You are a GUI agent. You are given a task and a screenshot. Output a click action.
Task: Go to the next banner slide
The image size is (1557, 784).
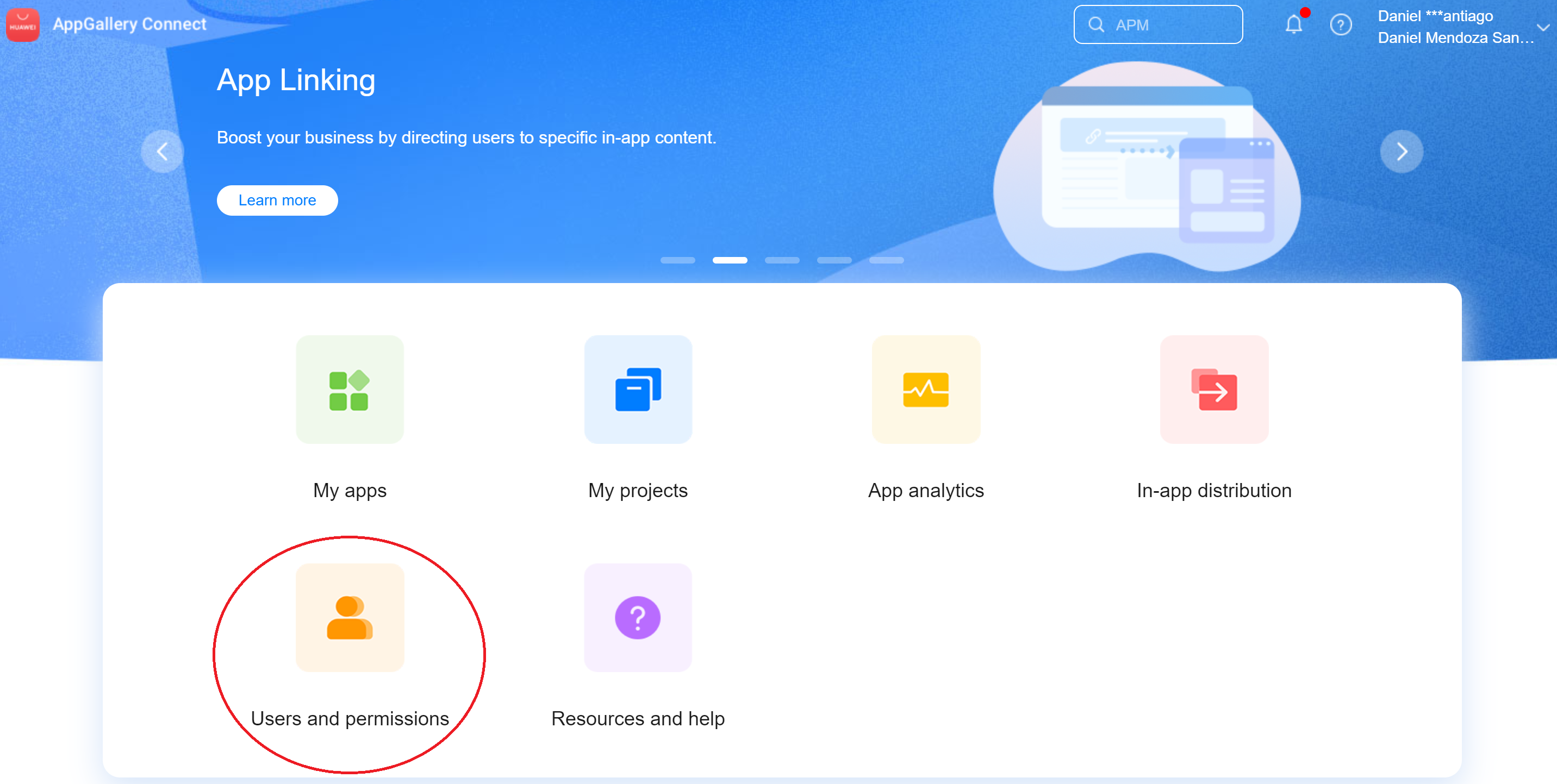[x=1401, y=152]
